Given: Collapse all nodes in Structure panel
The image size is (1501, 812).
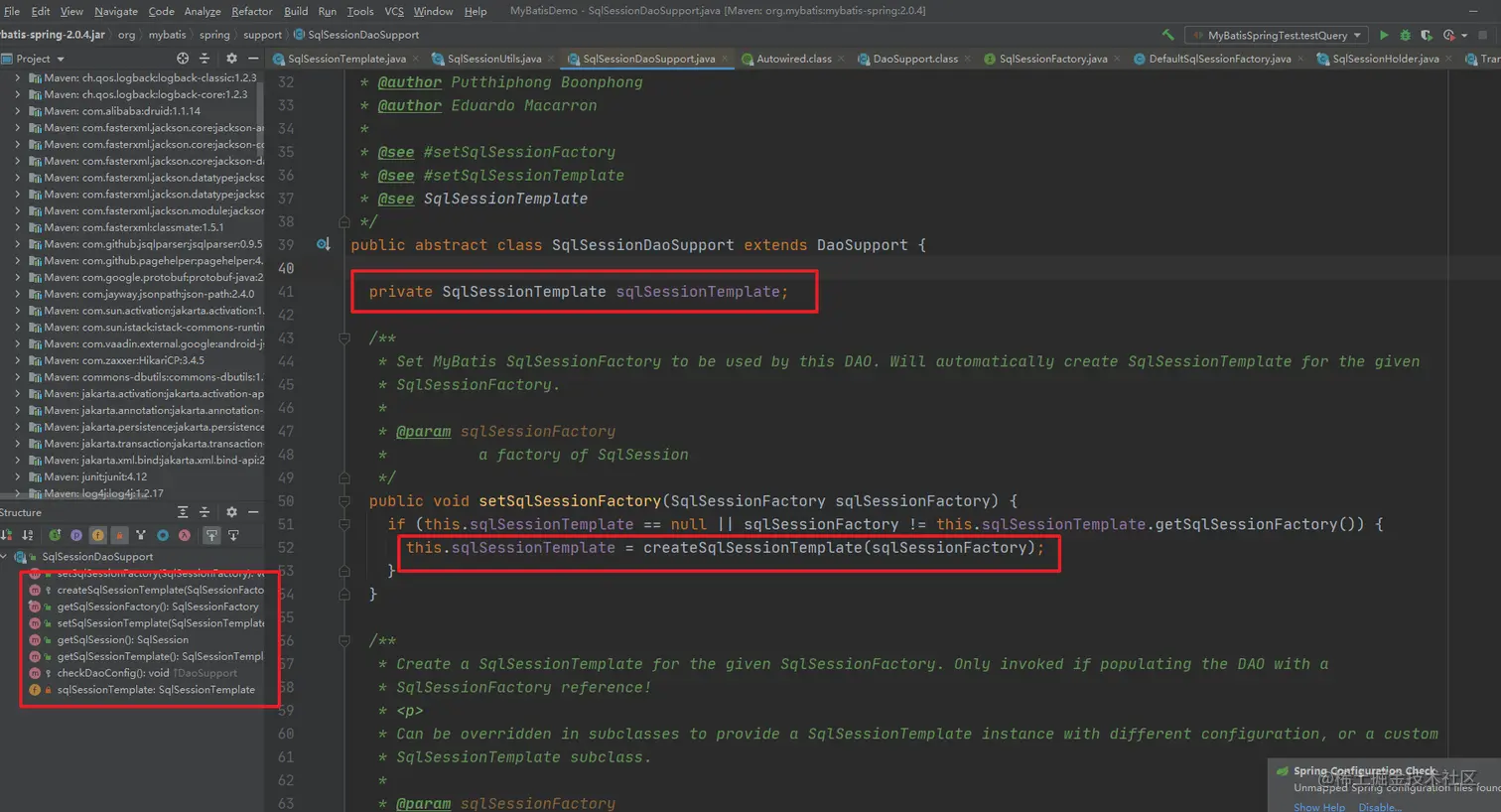Looking at the screenshot, I should point(205,512).
